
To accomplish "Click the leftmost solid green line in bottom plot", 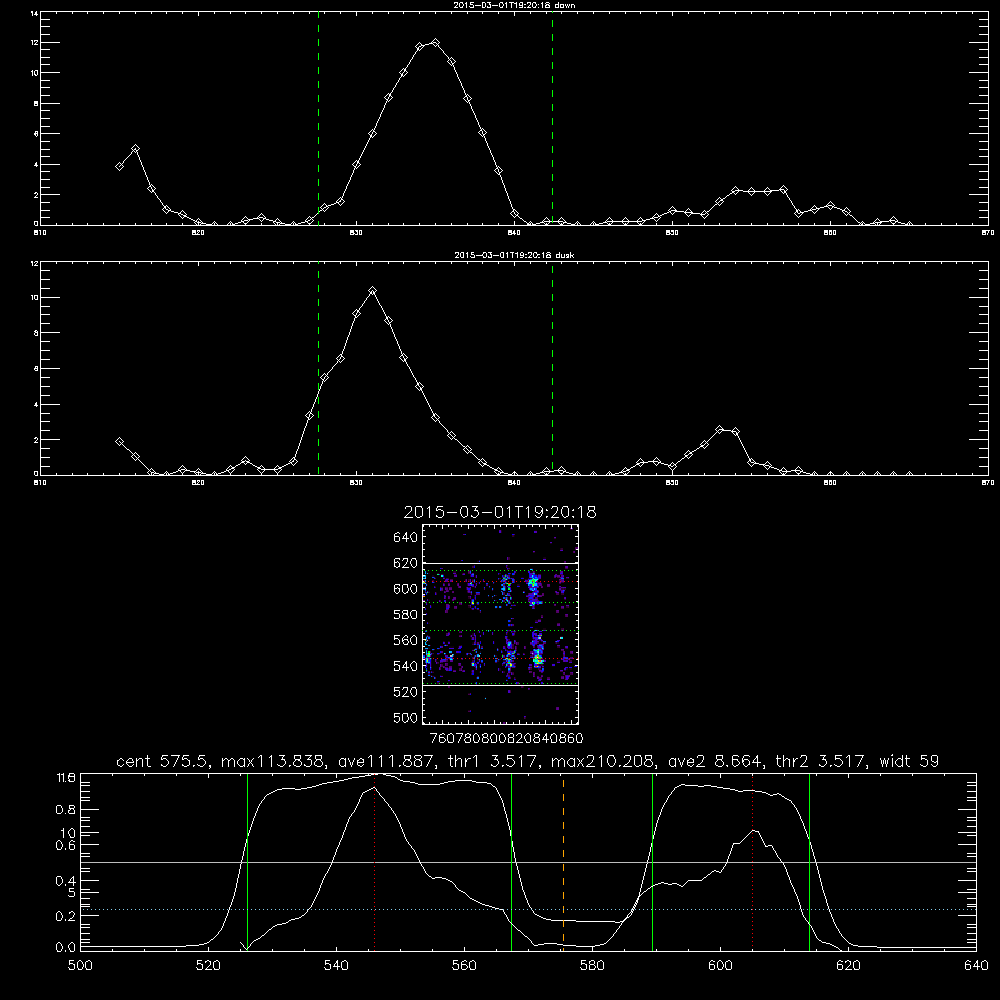I will pyautogui.click(x=247, y=861).
